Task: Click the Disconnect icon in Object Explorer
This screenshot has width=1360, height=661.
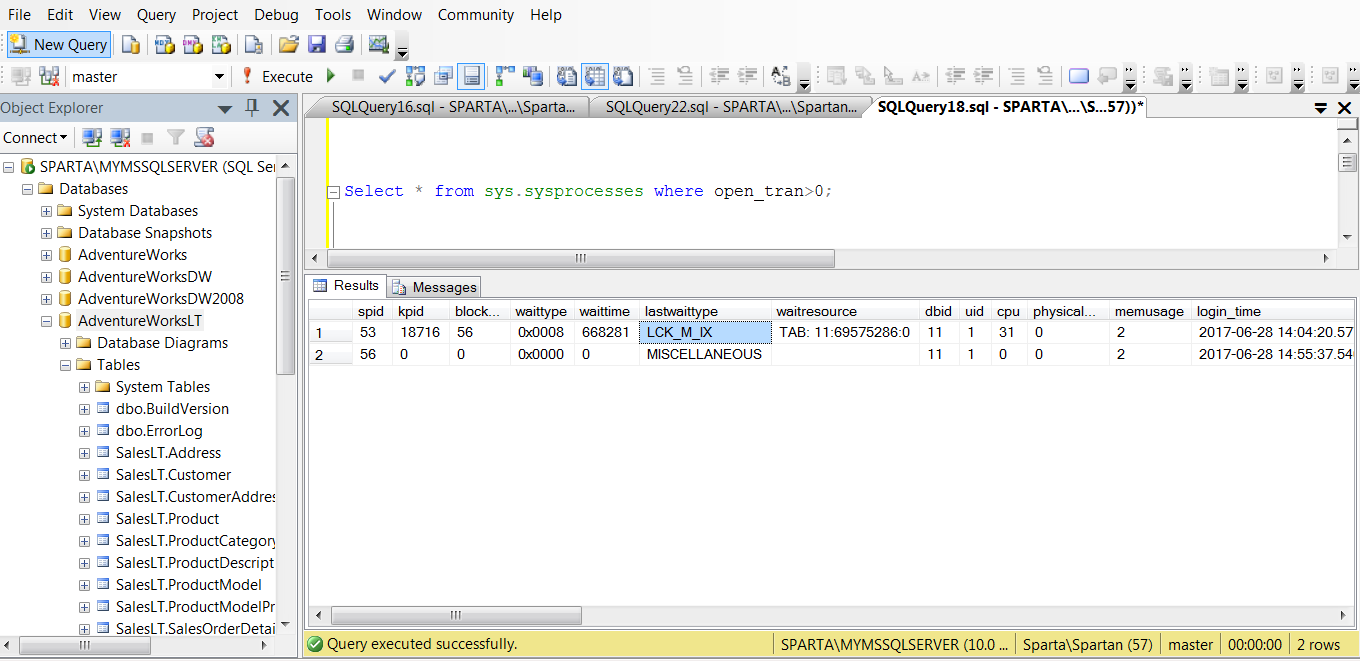Action: pyautogui.click(x=120, y=137)
